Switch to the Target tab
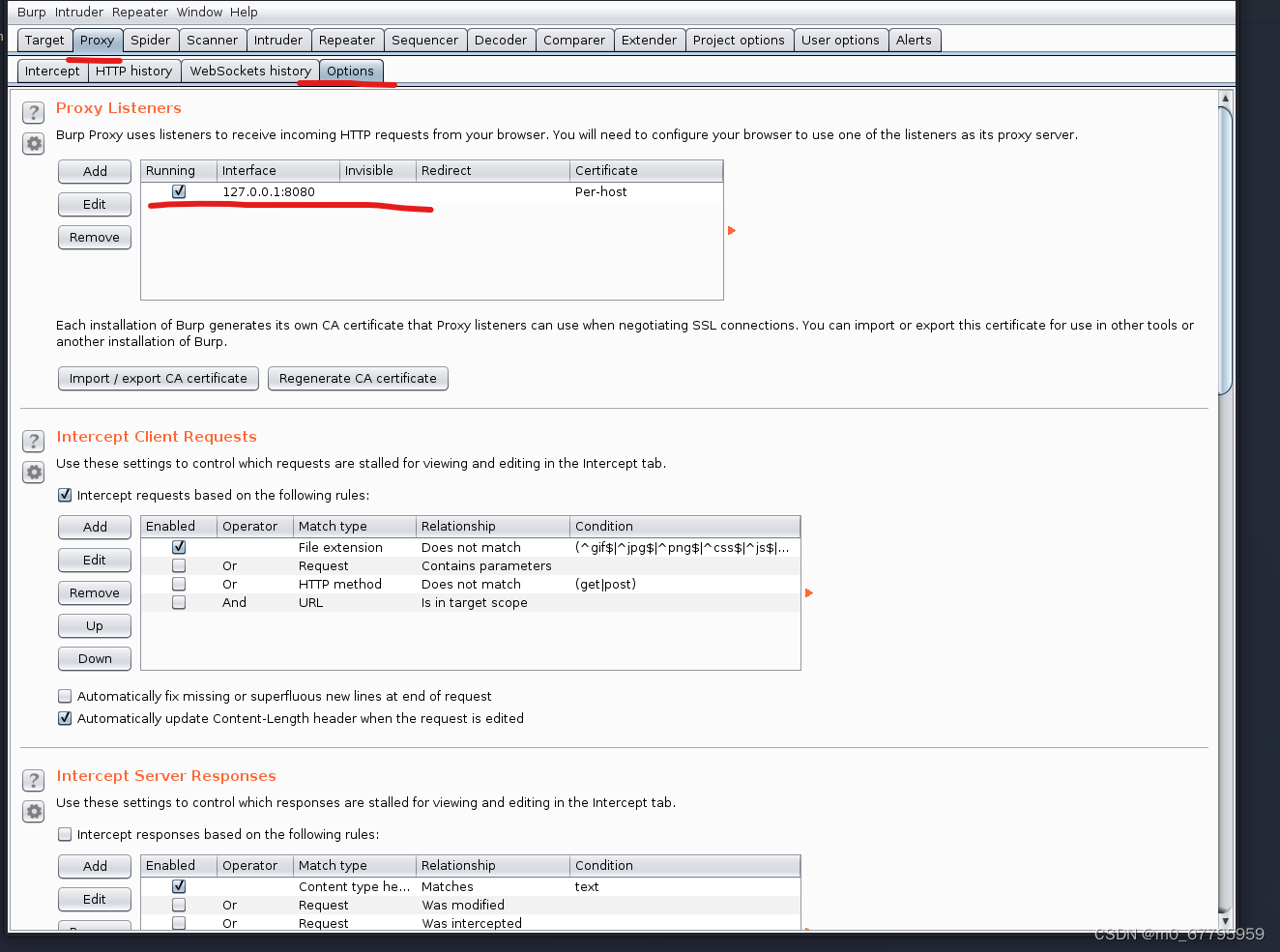The width and height of the screenshot is (1280, 952). [x=44, y=40]
